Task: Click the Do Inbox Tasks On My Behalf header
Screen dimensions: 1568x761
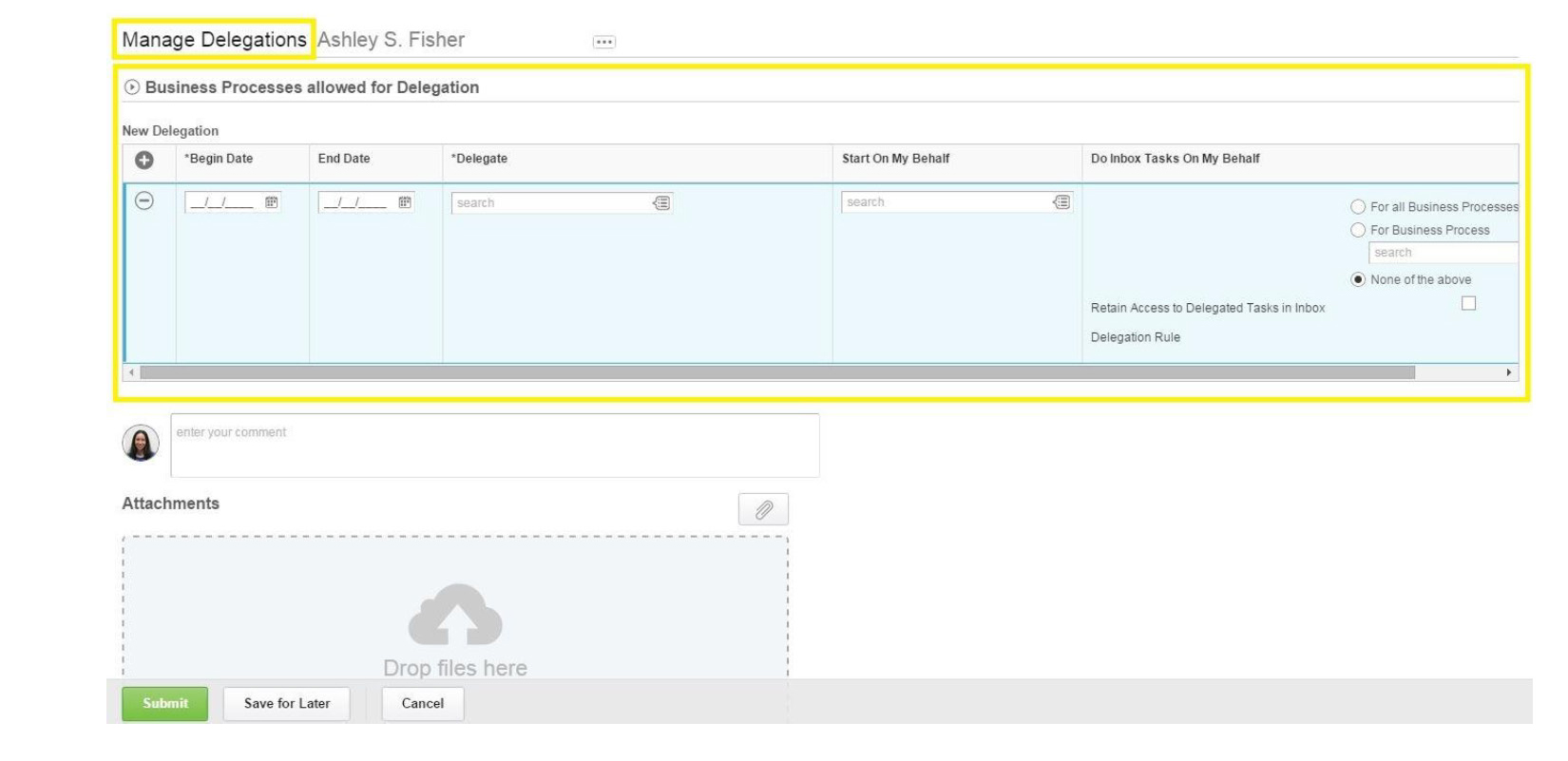Action: click(1175, 159)
